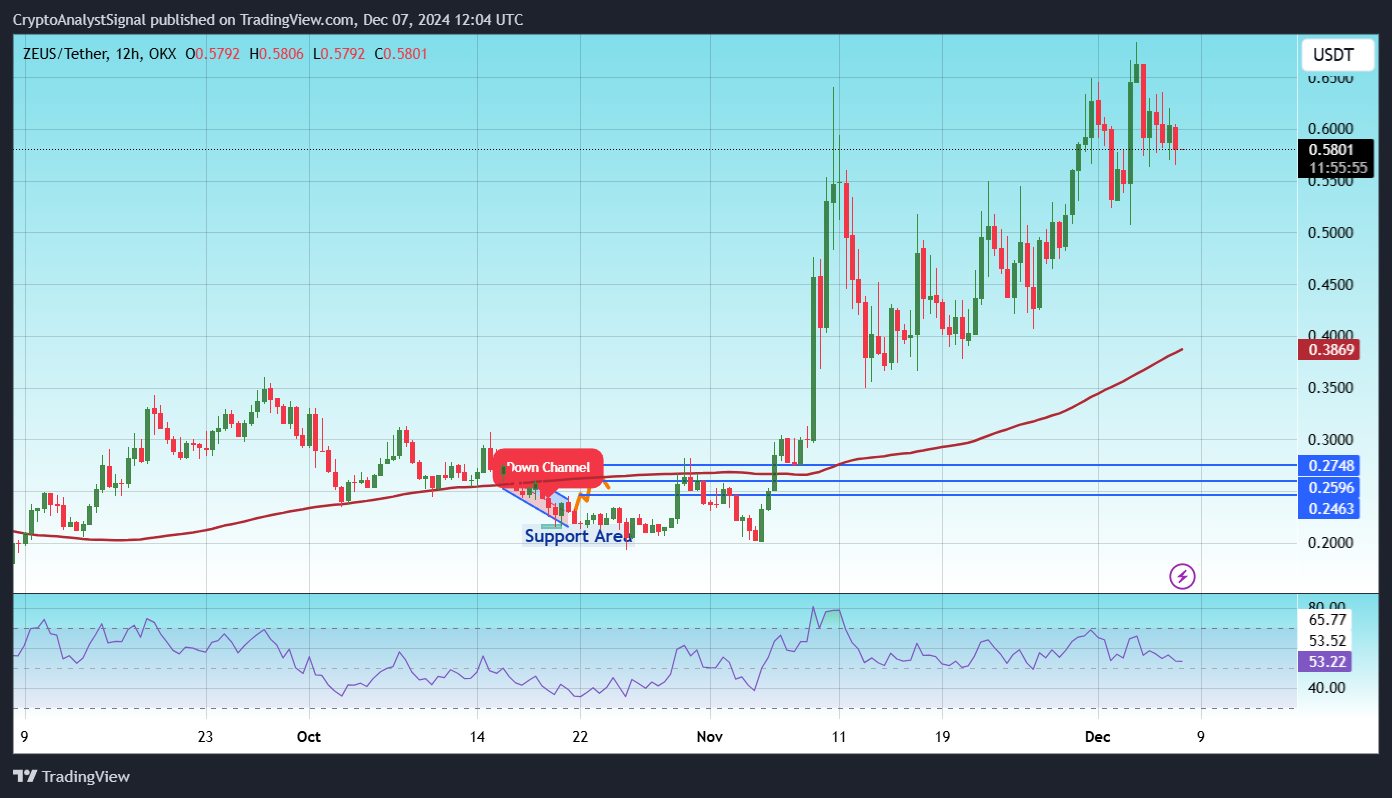Click the Dec date label on time axis
The height and width of the screenshot is (798, 1392).
[x=1097, y=736]
